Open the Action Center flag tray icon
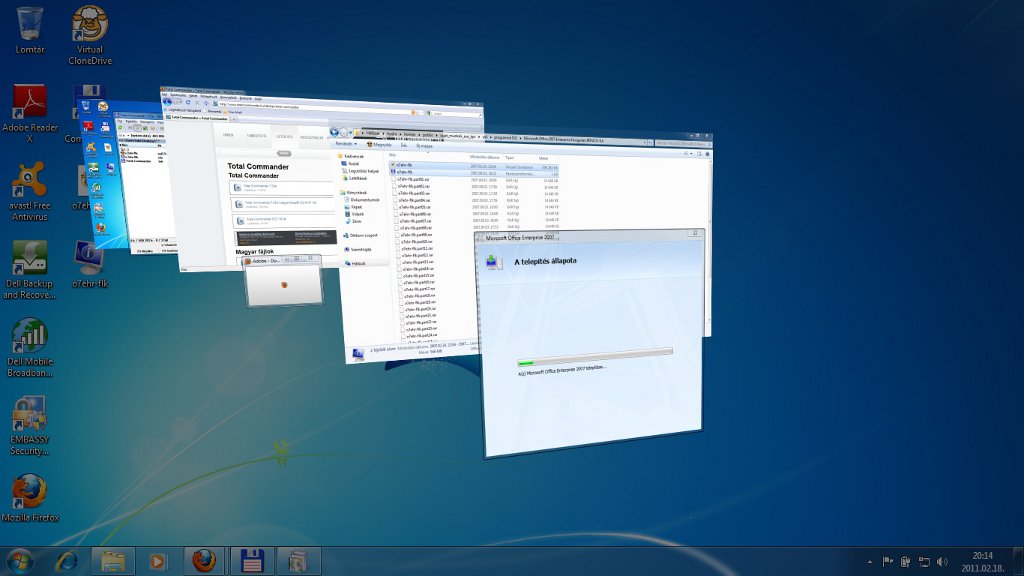 [888, 562]
